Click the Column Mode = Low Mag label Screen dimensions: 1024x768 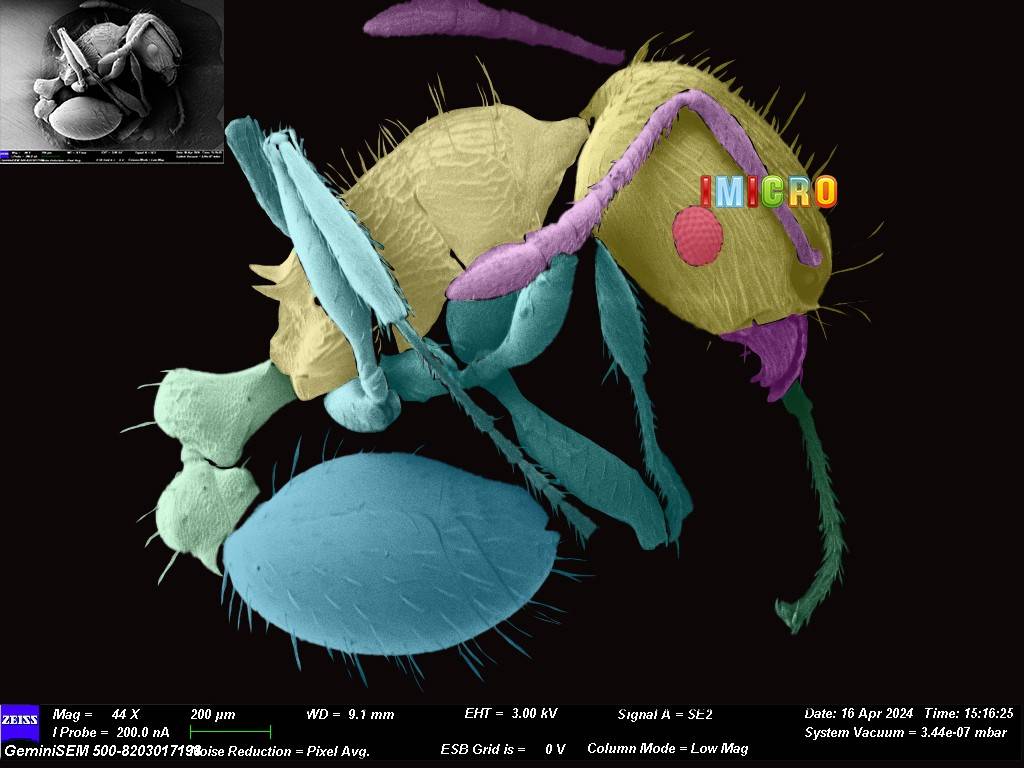[x=667, y=748]
